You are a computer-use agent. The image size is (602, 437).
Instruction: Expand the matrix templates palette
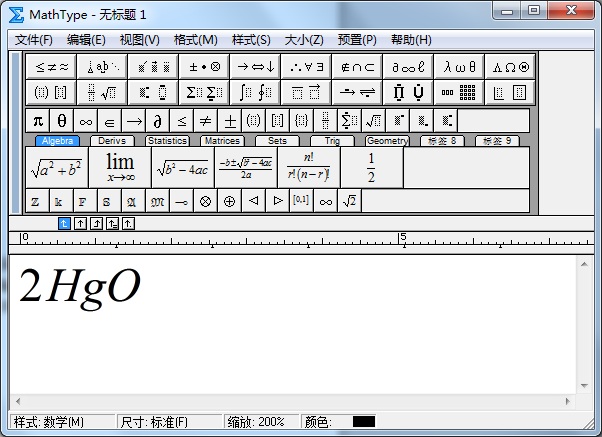(460, 92)
